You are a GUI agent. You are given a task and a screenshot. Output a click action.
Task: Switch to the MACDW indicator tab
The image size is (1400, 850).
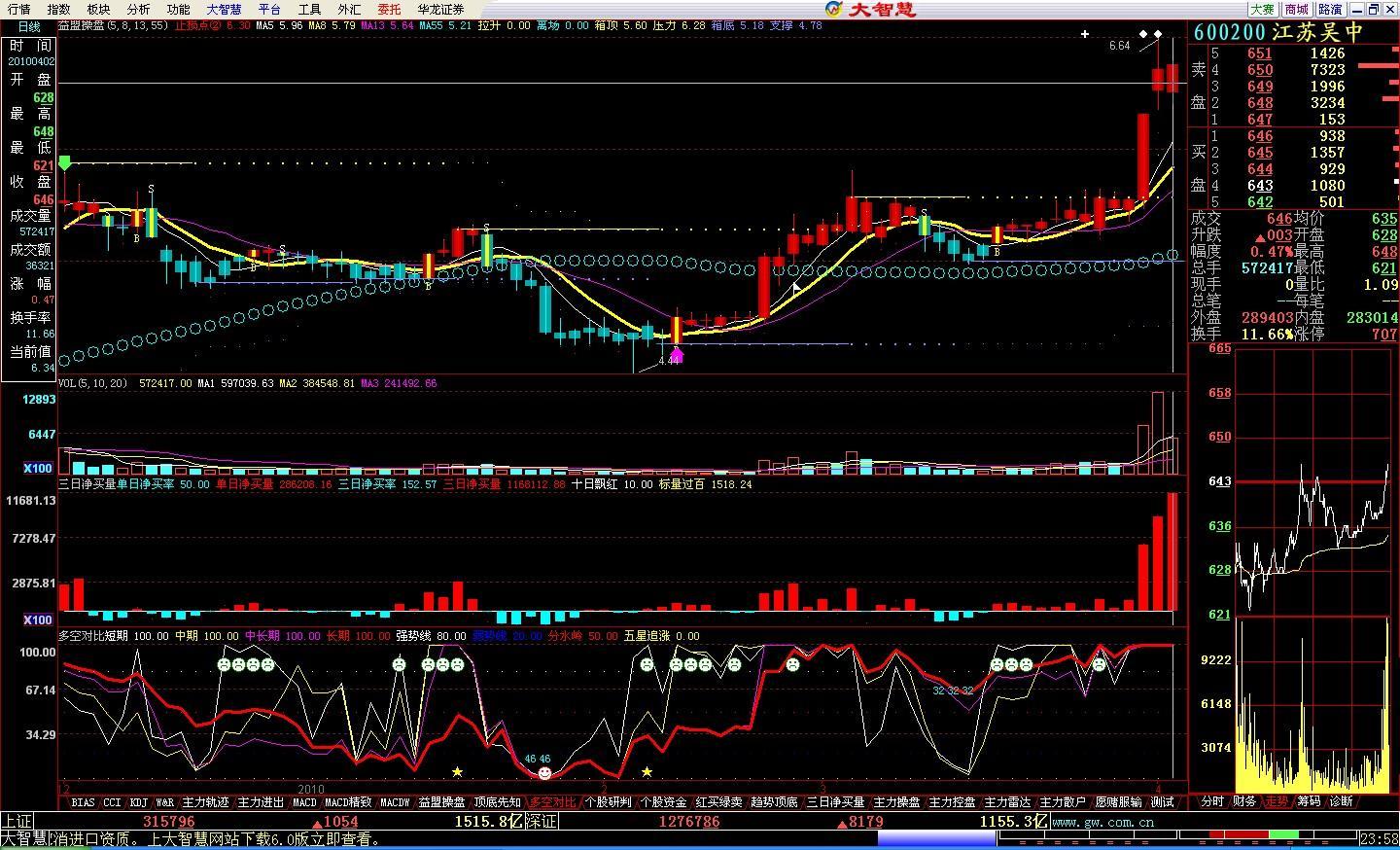click(x=396, y=802)
